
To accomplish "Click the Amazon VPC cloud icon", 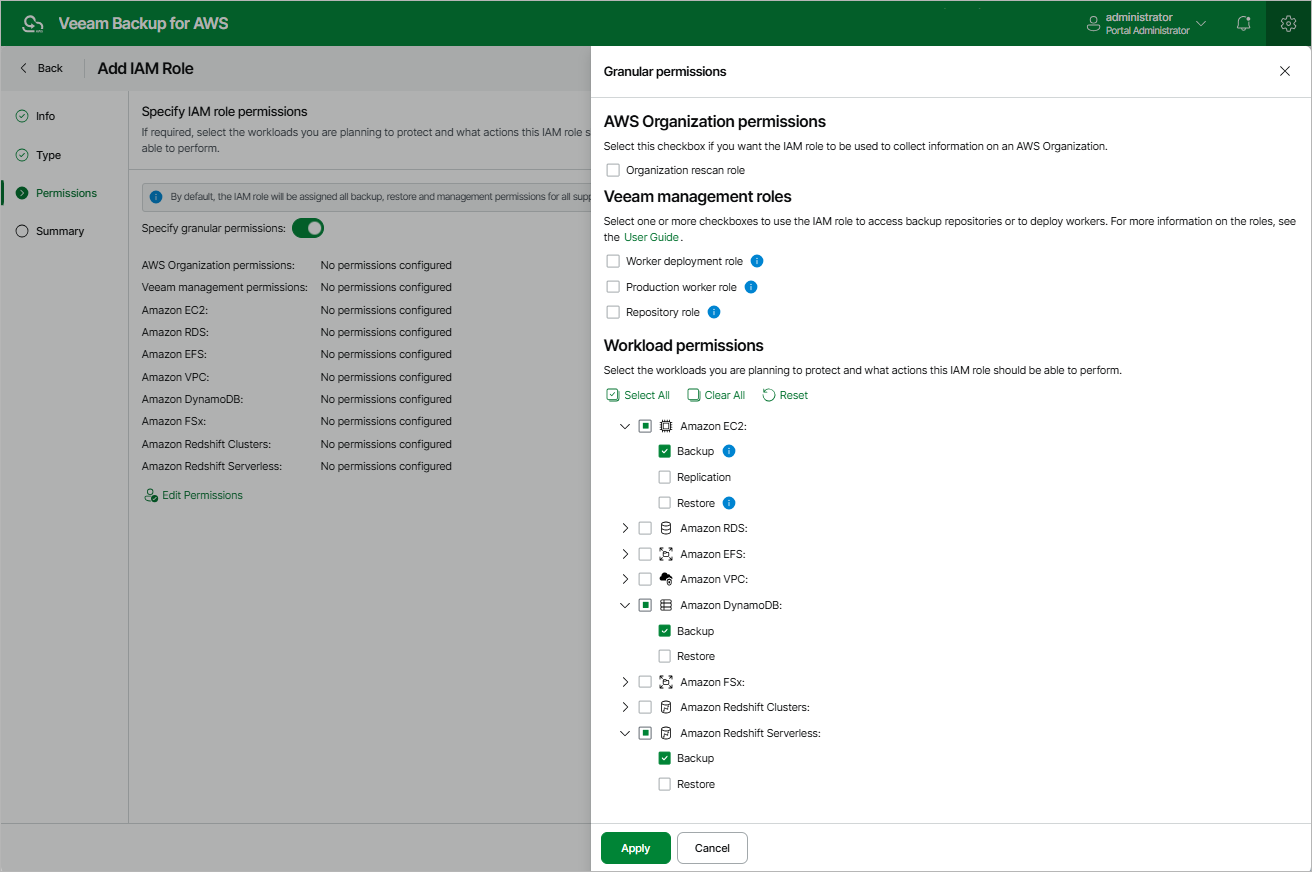I will click(x=666, y=579).
